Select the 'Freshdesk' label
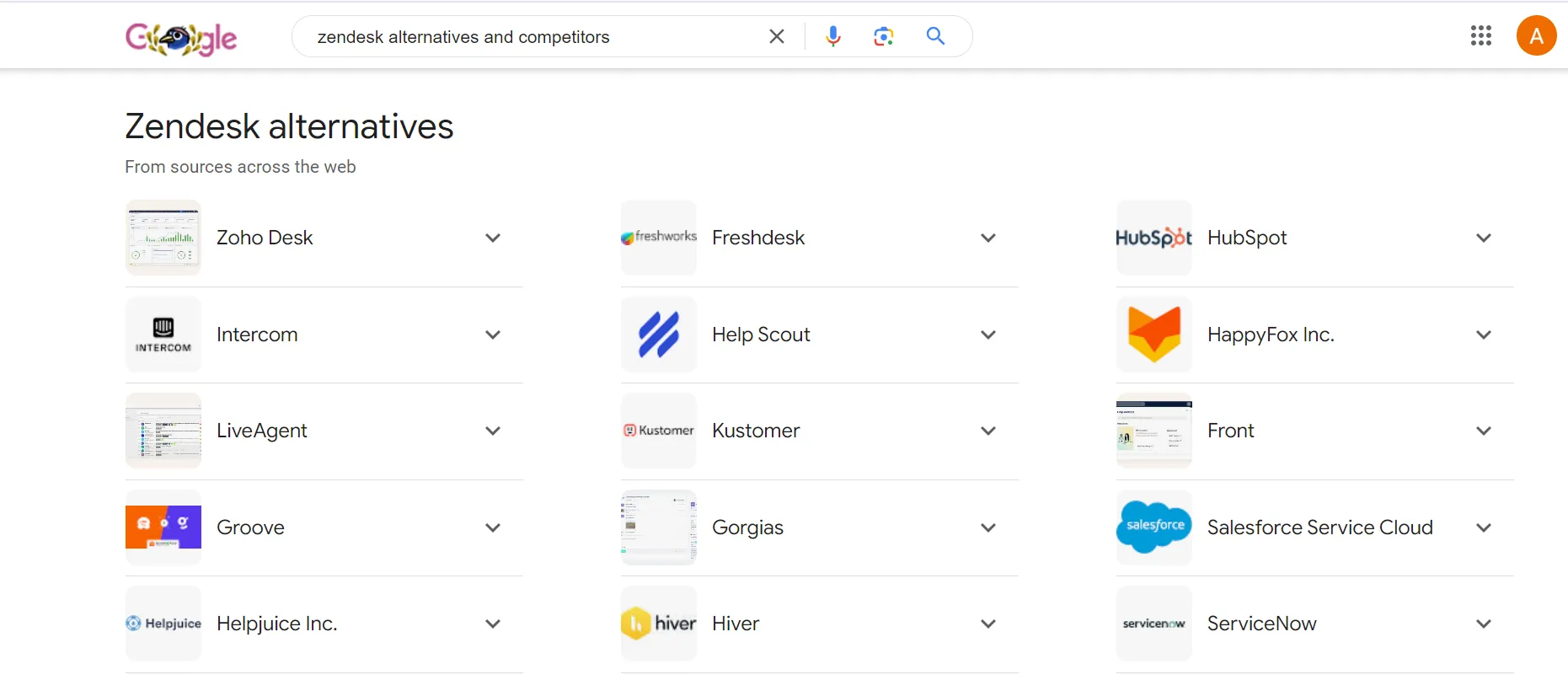Image resolution: width=1568 pixels, height=680 pixels. pos(758,238)
